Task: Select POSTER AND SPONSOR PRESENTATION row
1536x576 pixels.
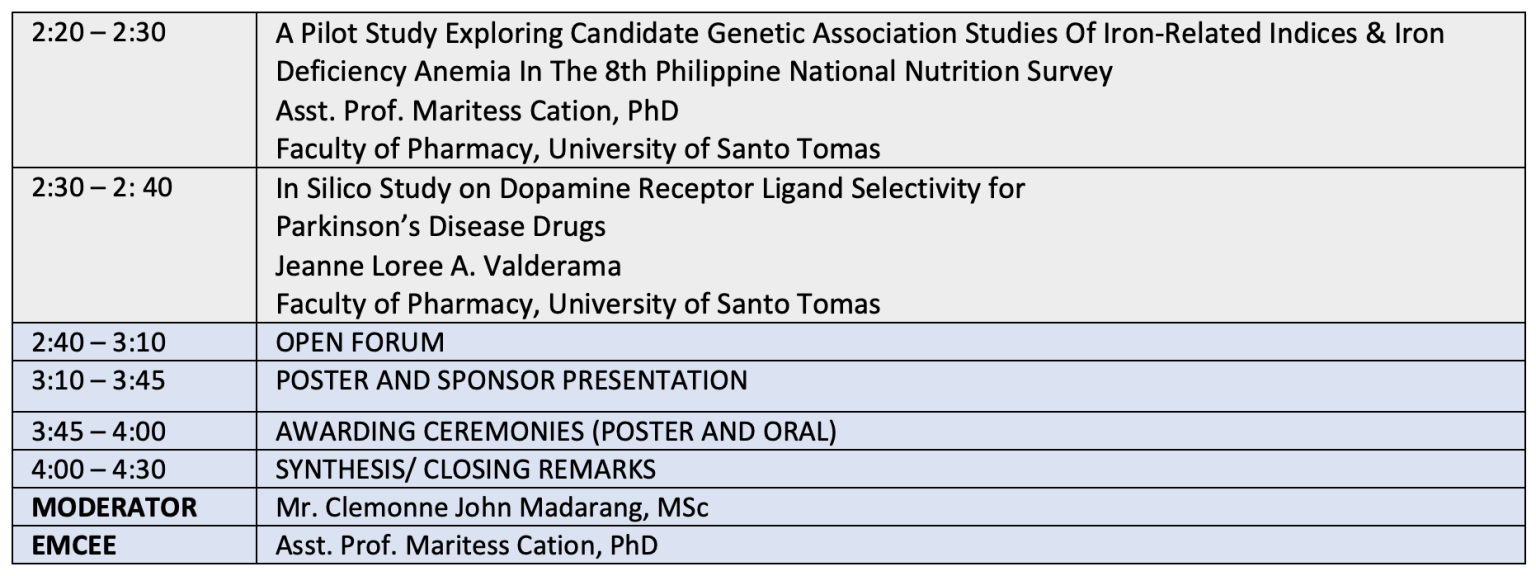Action: (x=893, y=386)
